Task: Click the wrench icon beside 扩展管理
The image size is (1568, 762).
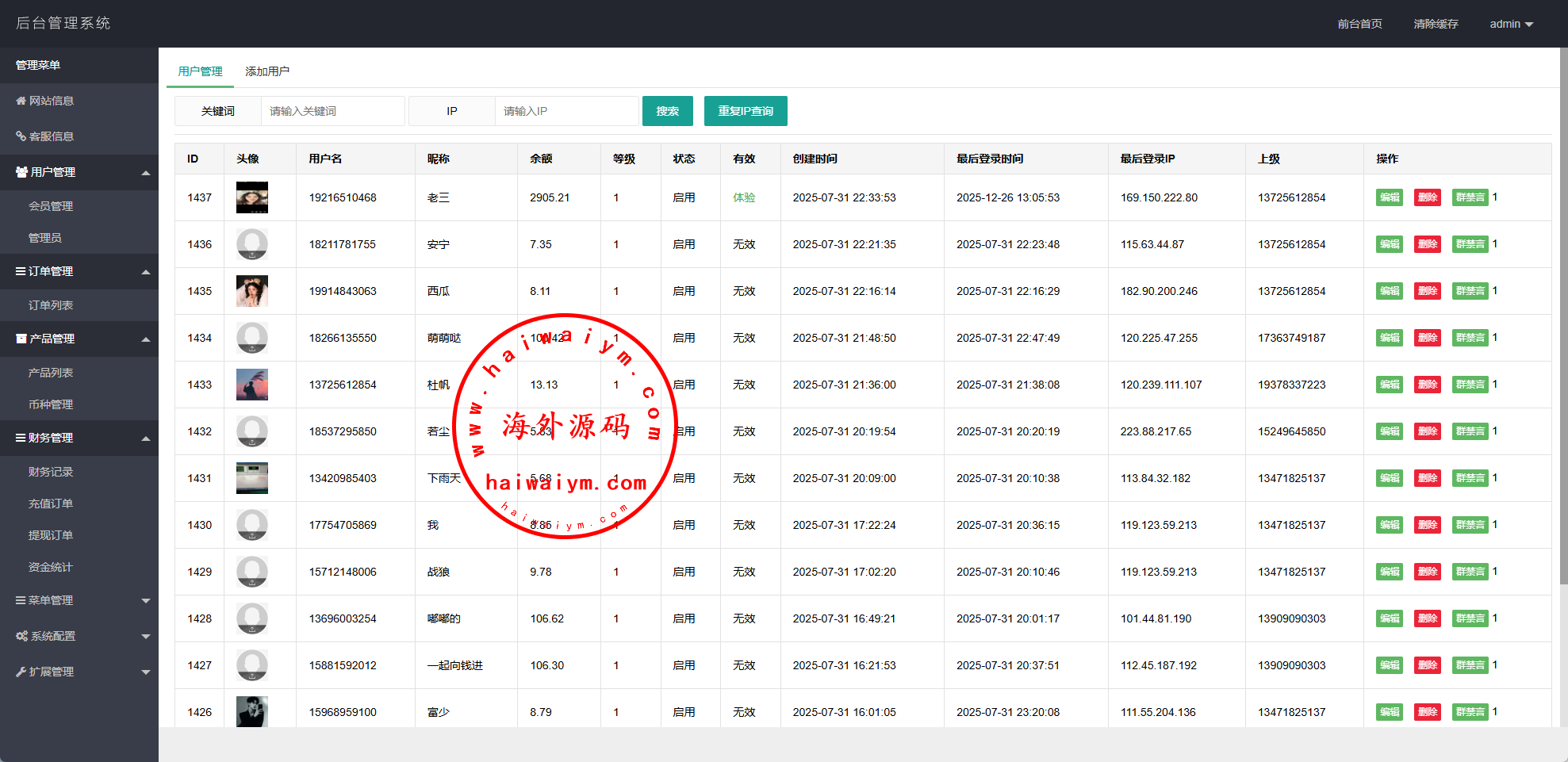Action: [21, 672]
